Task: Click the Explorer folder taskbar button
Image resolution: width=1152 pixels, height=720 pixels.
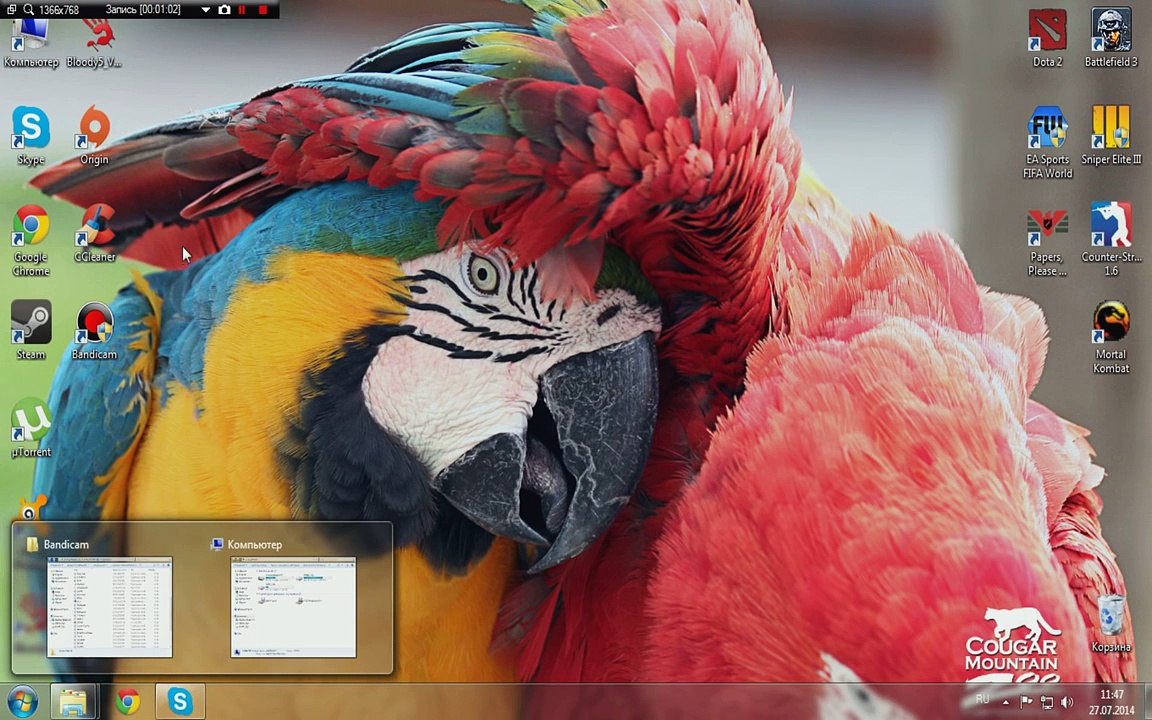Action: (73, 702)
